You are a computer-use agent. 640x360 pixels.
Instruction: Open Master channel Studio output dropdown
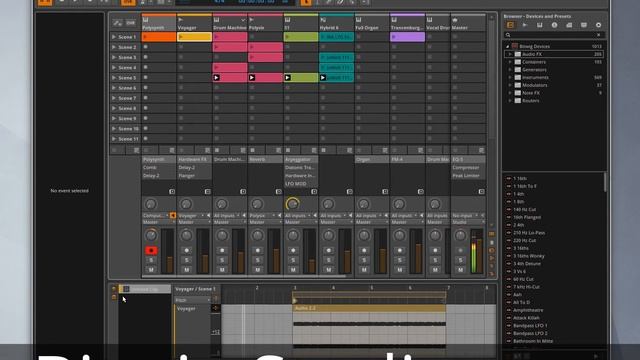pyautogui.click(x=468, y=222)
